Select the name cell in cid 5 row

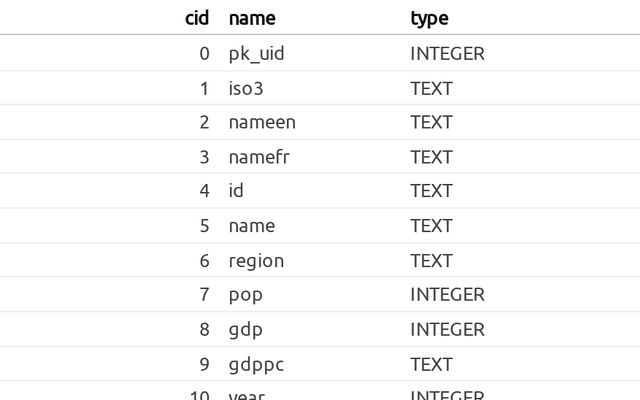pyautogui.click(x=251, y=226)
